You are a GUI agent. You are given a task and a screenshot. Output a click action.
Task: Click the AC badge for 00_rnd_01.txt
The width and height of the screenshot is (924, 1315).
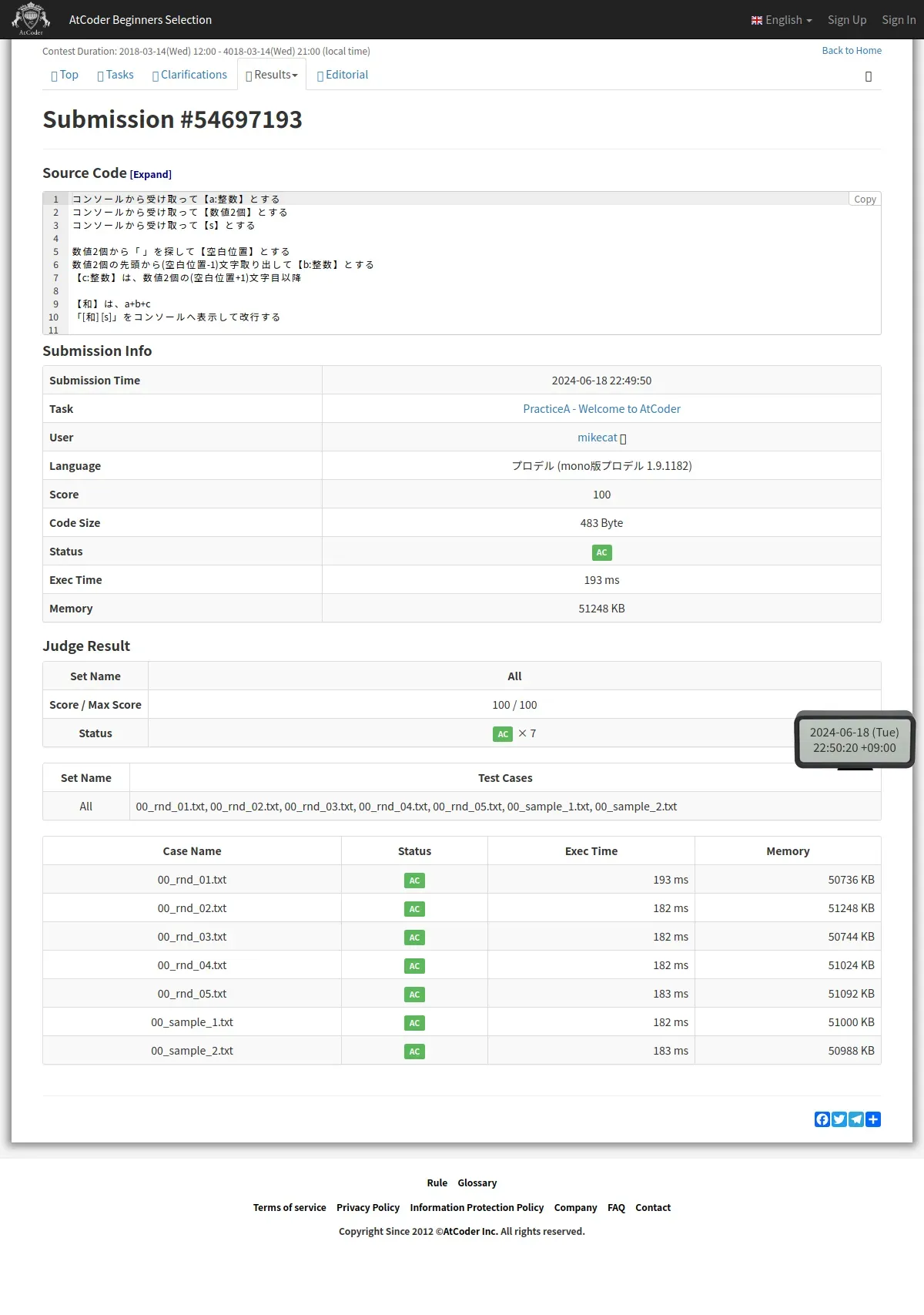point(414,881)
